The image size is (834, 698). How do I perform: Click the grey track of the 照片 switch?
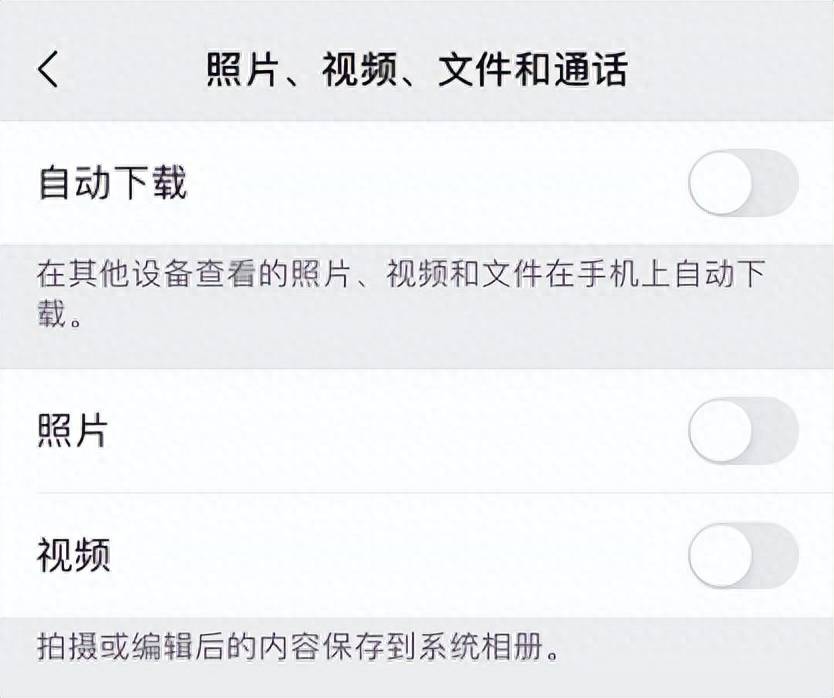click(x=776, y=431)
